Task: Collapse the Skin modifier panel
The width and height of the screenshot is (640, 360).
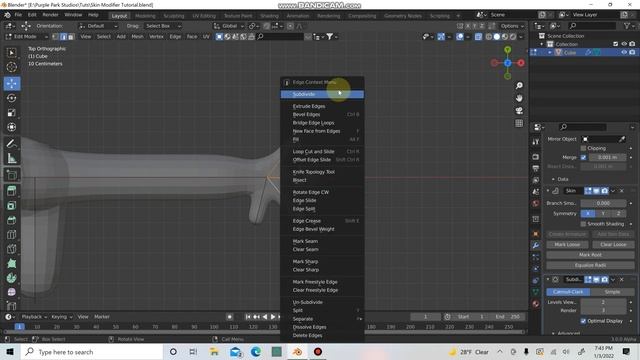Action: [x=548, y=191]
